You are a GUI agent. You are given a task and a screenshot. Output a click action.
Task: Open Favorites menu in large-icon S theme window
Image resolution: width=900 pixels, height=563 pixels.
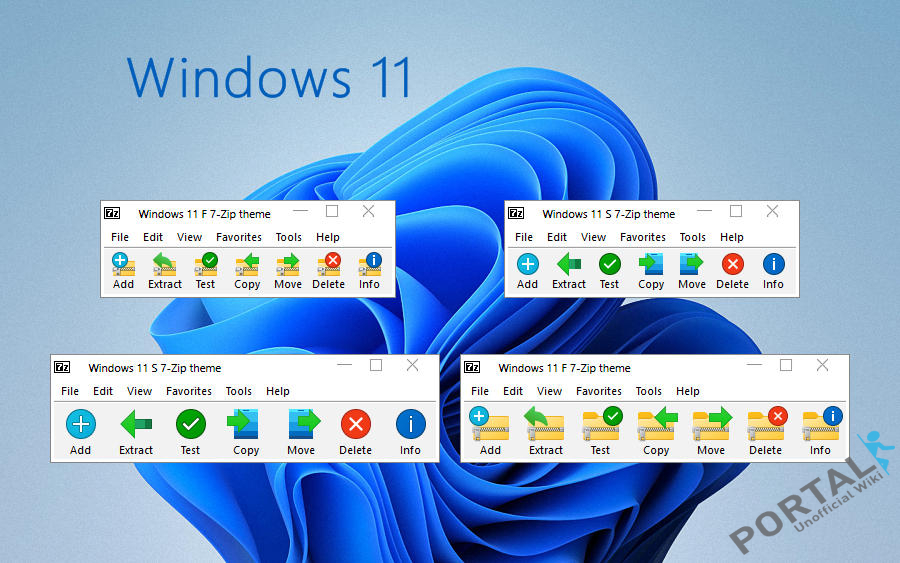[x=189, y=391]
